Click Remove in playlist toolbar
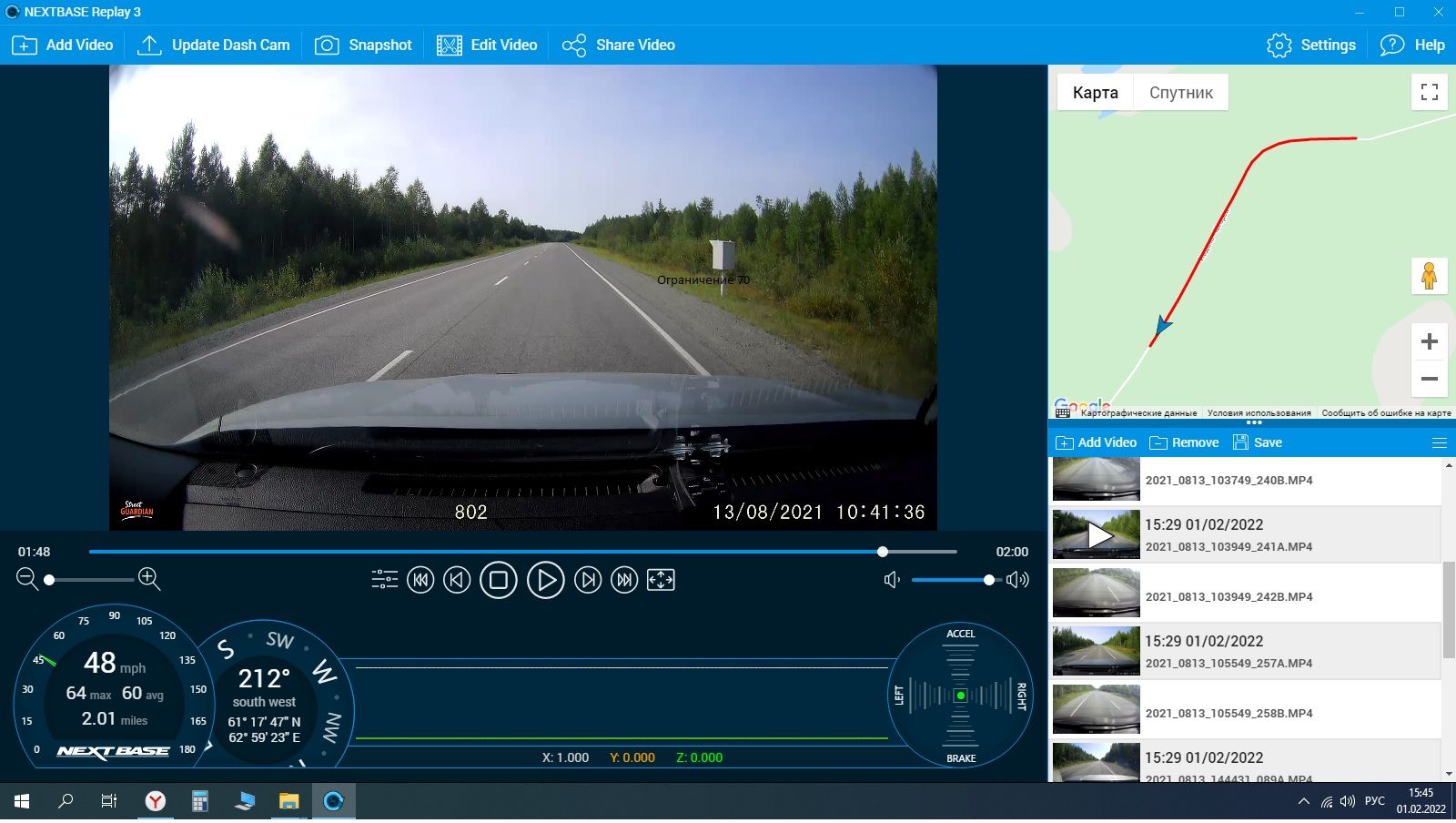1456x823 pixels. point(1184,443)
